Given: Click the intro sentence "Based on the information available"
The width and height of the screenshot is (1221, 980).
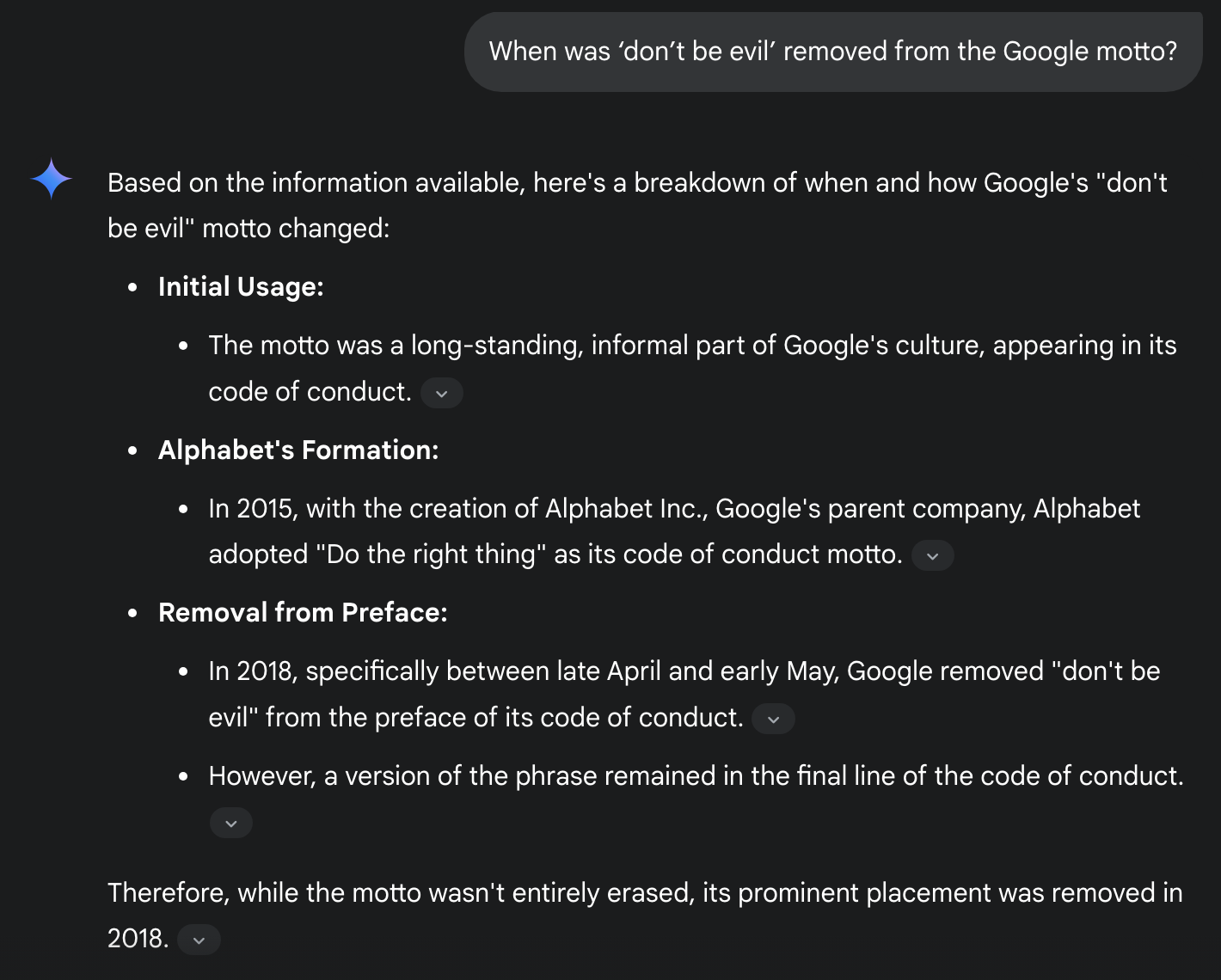Looking at the screenshot, I should point(637,205).
